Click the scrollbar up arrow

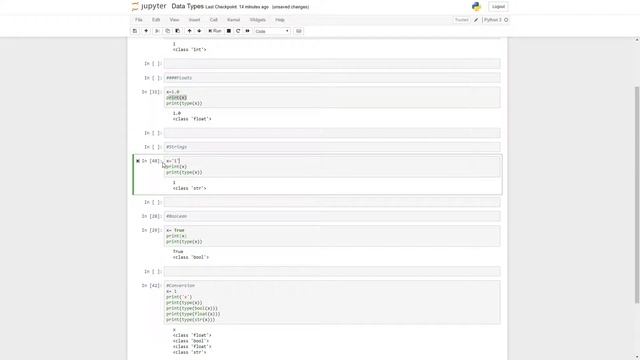[637, 40]
